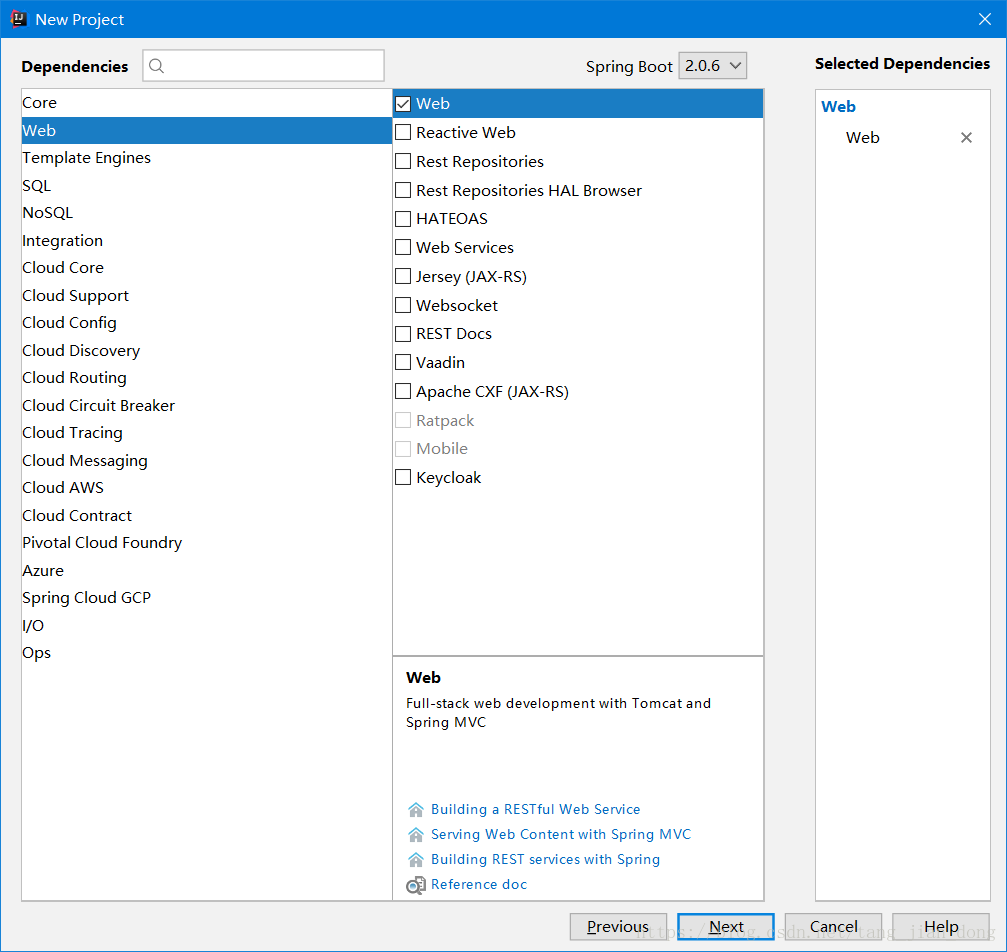Open the SQL category
This screenshot has height=952, width=1007.
click(x=206, y=186)
